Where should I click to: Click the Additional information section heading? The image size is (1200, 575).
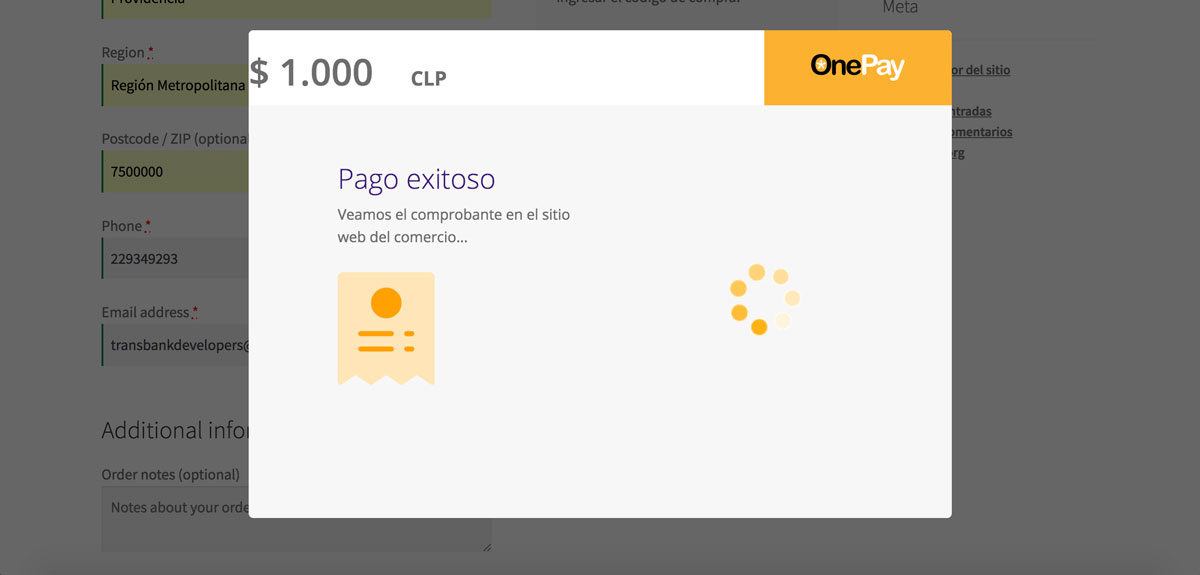[175, 430]
